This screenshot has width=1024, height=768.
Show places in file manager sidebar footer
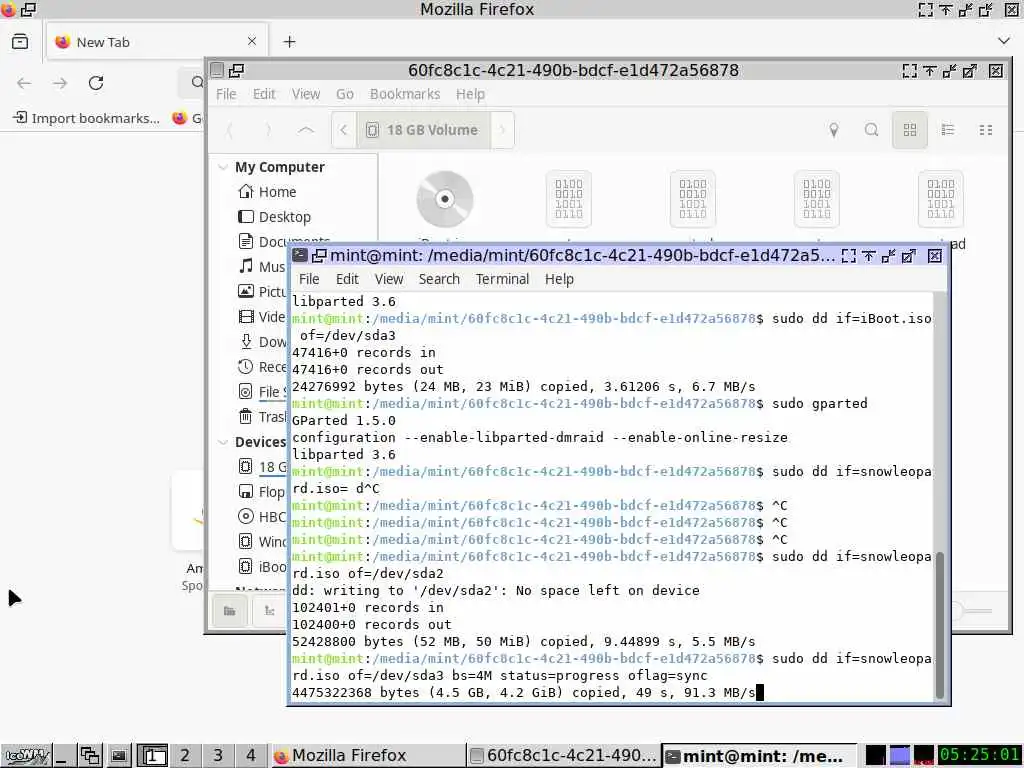(x=230, y=611)
